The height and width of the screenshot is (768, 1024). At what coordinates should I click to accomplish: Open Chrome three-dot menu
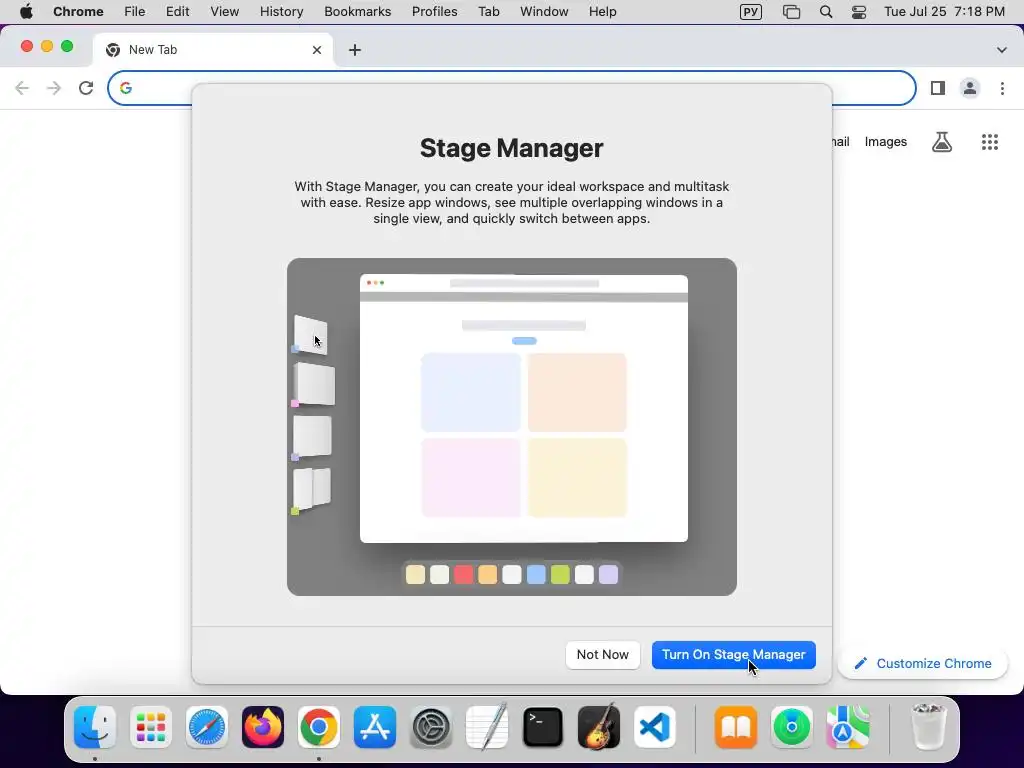[x=1002, y=88]
